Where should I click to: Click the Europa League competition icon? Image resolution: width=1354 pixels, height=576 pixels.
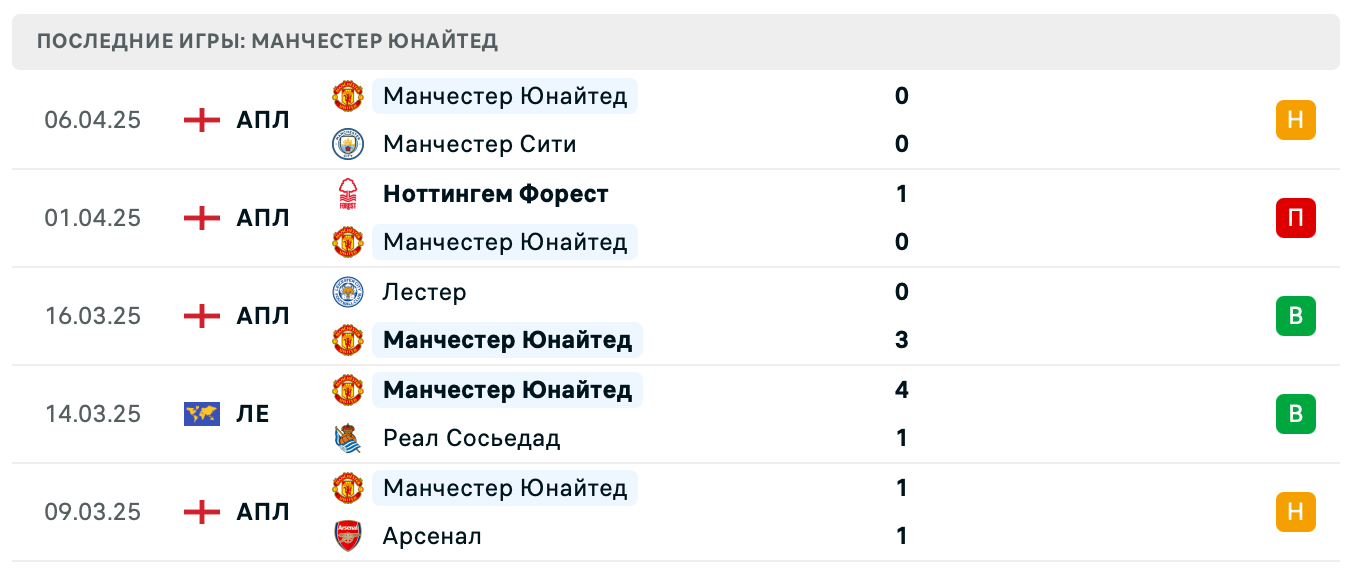click(x=202, y=414)
